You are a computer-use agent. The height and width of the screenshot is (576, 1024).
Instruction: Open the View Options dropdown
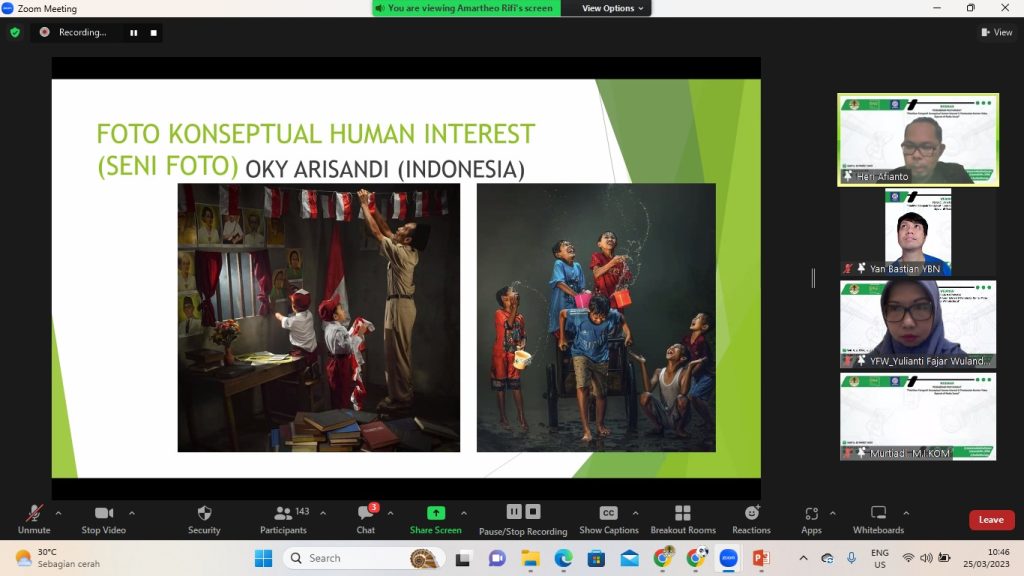(x=613, y=8)
